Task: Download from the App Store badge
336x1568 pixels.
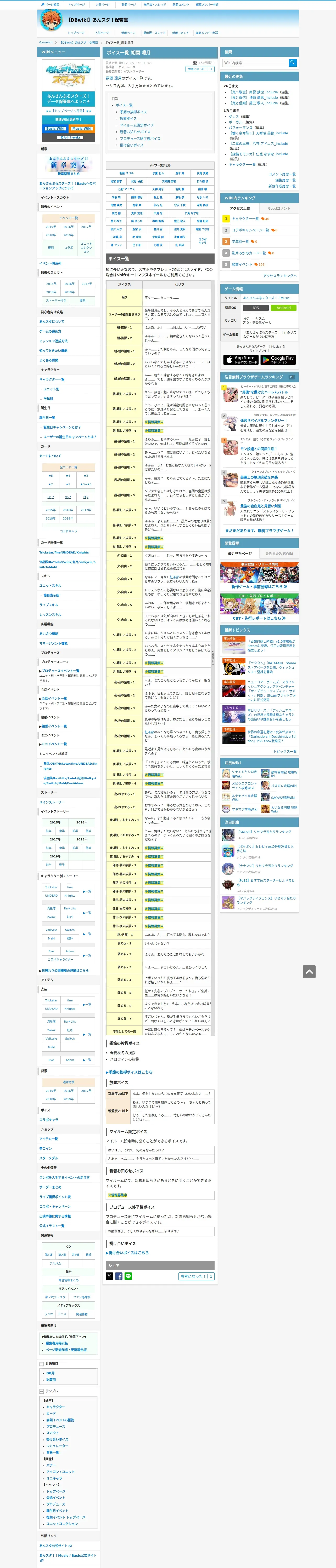Action: tap(241, 360)
